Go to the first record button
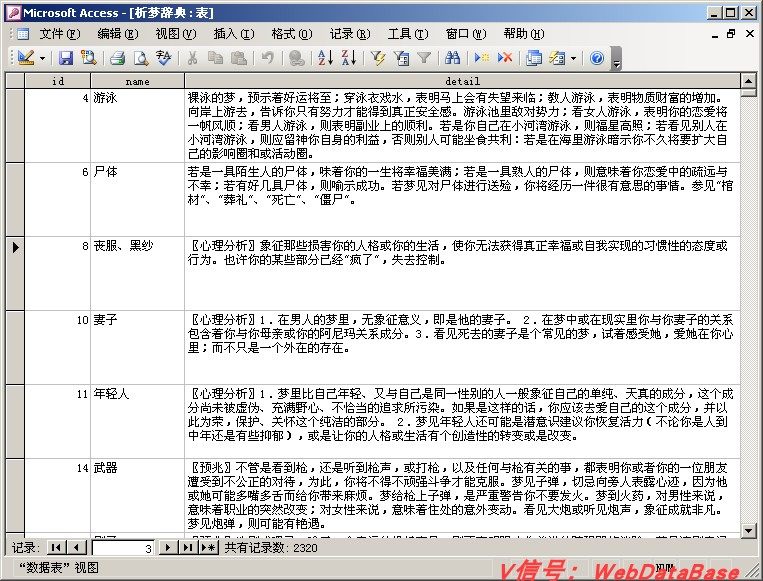Image resolution: width=763 pixels, height=581 pixels. pos(56,547)
